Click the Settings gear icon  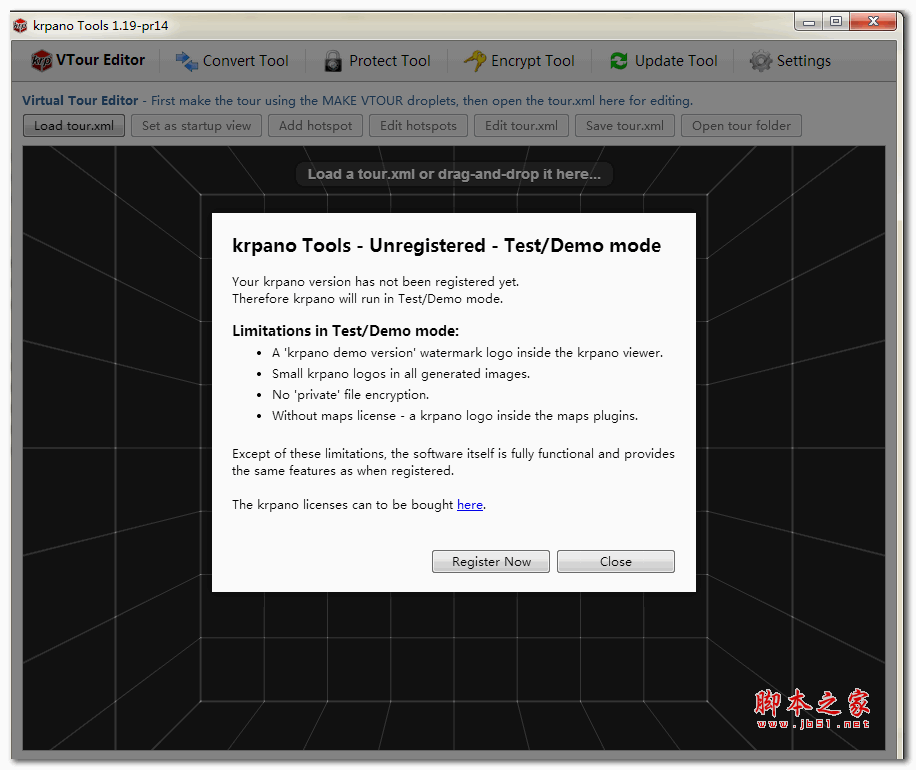(x=761, y=61)
